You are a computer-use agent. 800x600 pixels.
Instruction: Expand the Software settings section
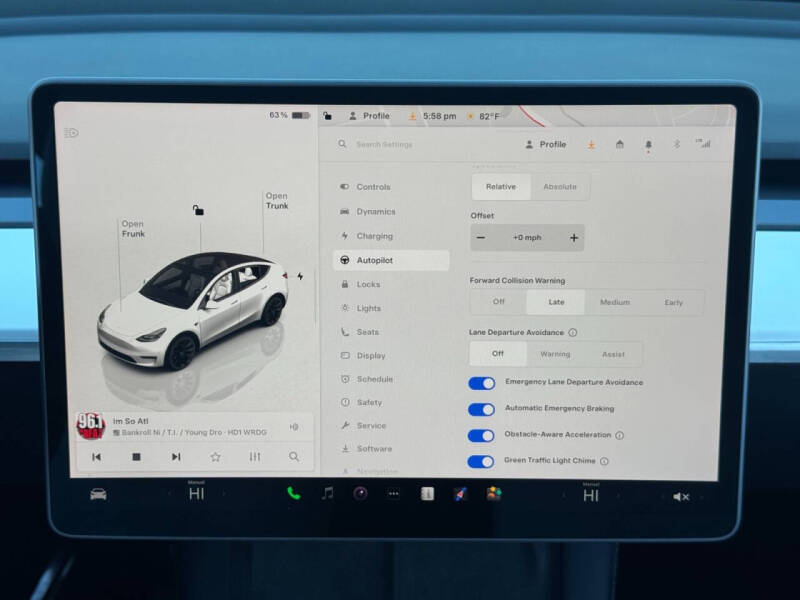click(x=377, y=450)
